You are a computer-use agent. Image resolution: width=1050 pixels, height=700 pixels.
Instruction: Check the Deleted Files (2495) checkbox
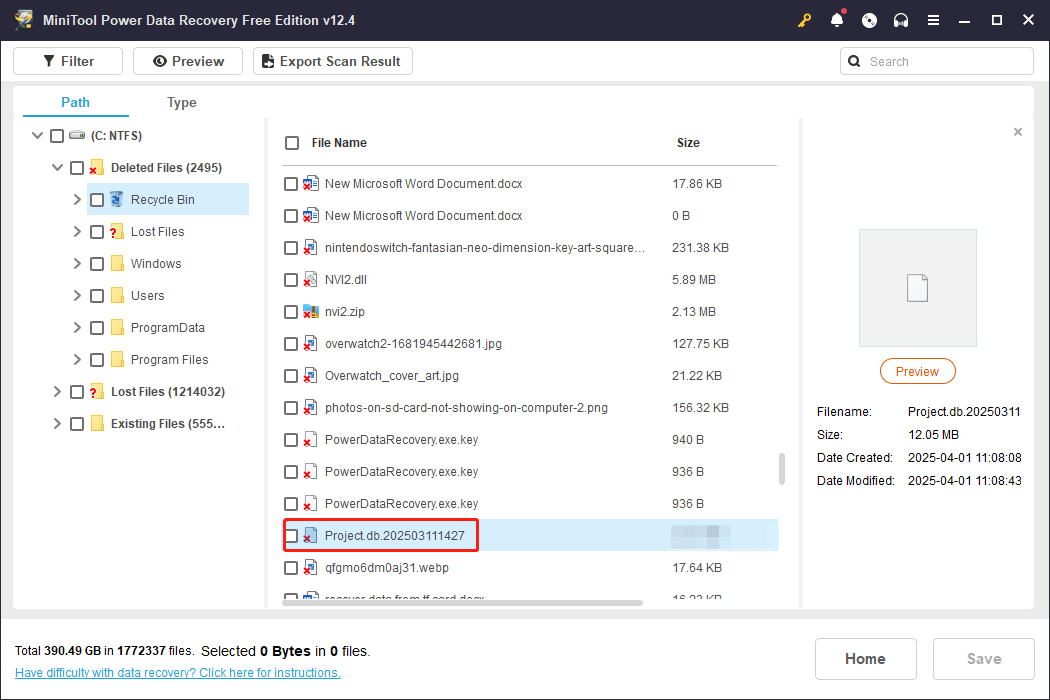coord(77,168)
